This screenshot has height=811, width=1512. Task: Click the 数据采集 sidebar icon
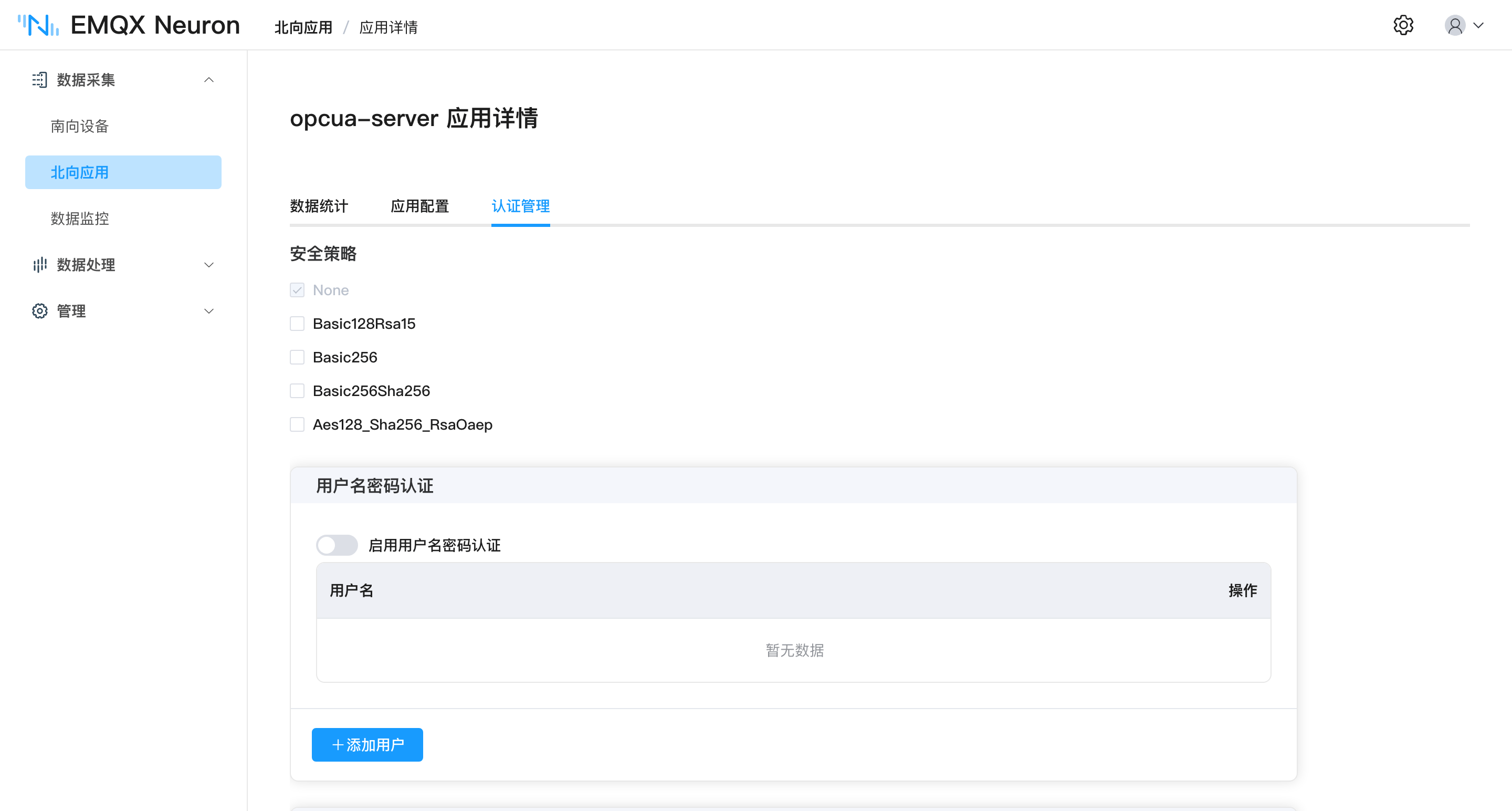tap(39, 80)
